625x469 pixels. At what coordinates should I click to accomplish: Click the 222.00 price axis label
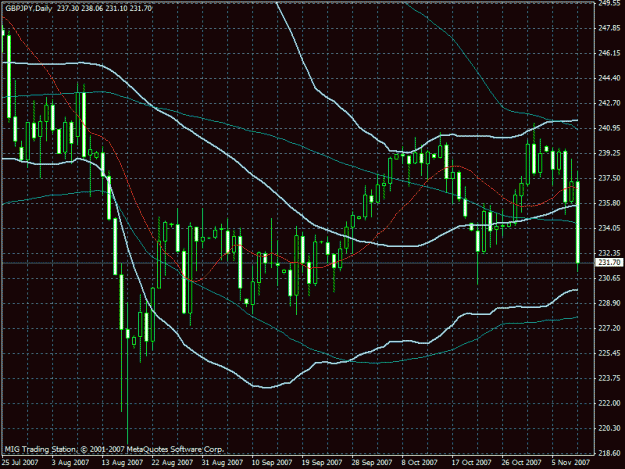[610, 403]
